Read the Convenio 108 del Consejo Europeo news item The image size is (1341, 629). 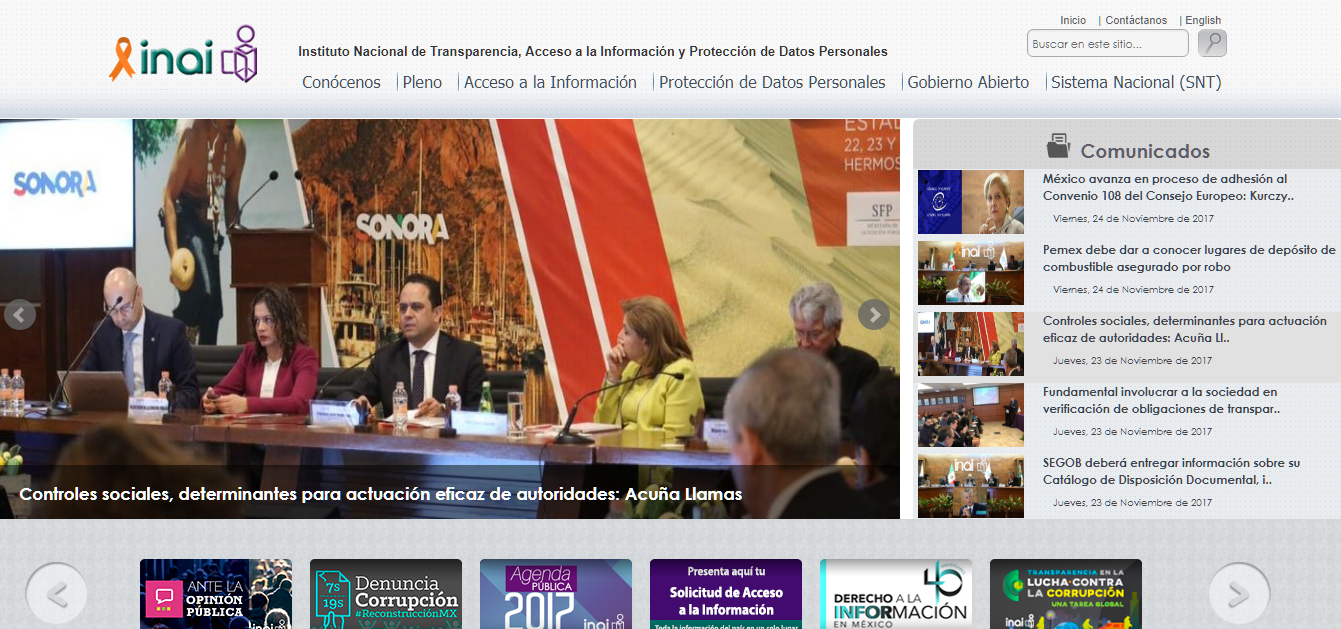pos(1168,188)
